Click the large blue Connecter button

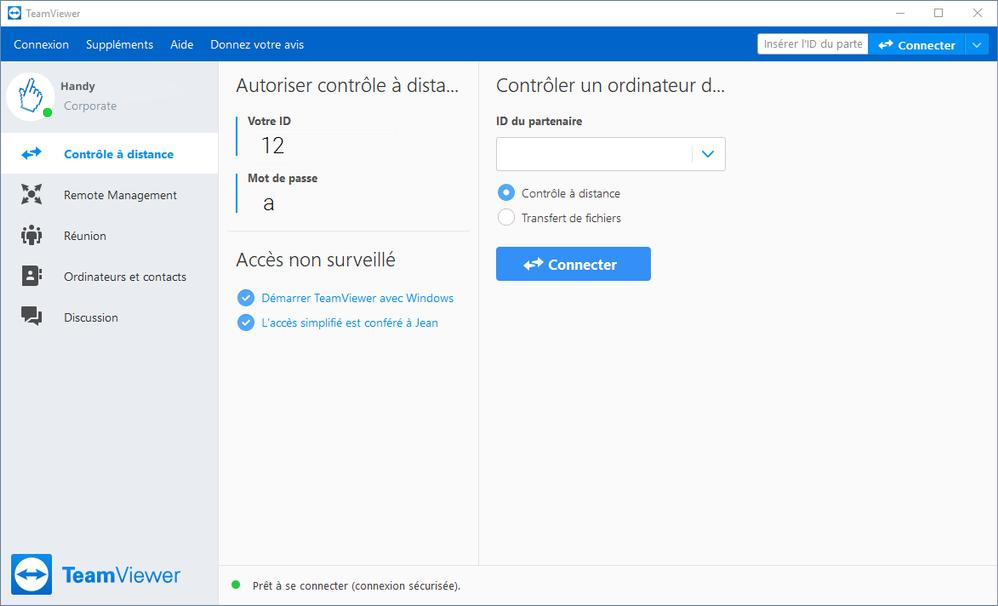pos(573,264)
